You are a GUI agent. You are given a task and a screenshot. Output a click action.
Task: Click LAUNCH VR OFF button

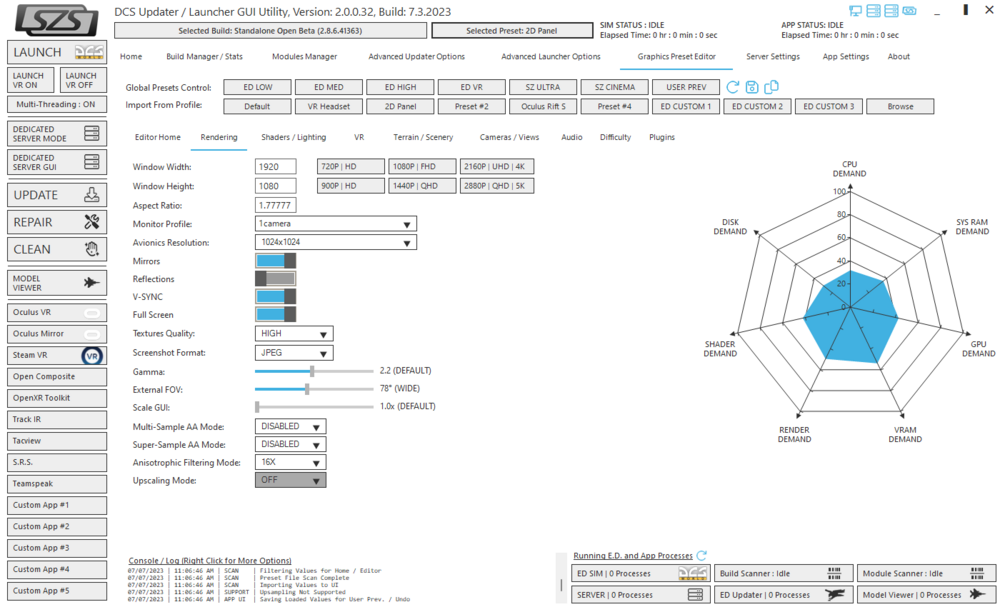click(83, 80)
